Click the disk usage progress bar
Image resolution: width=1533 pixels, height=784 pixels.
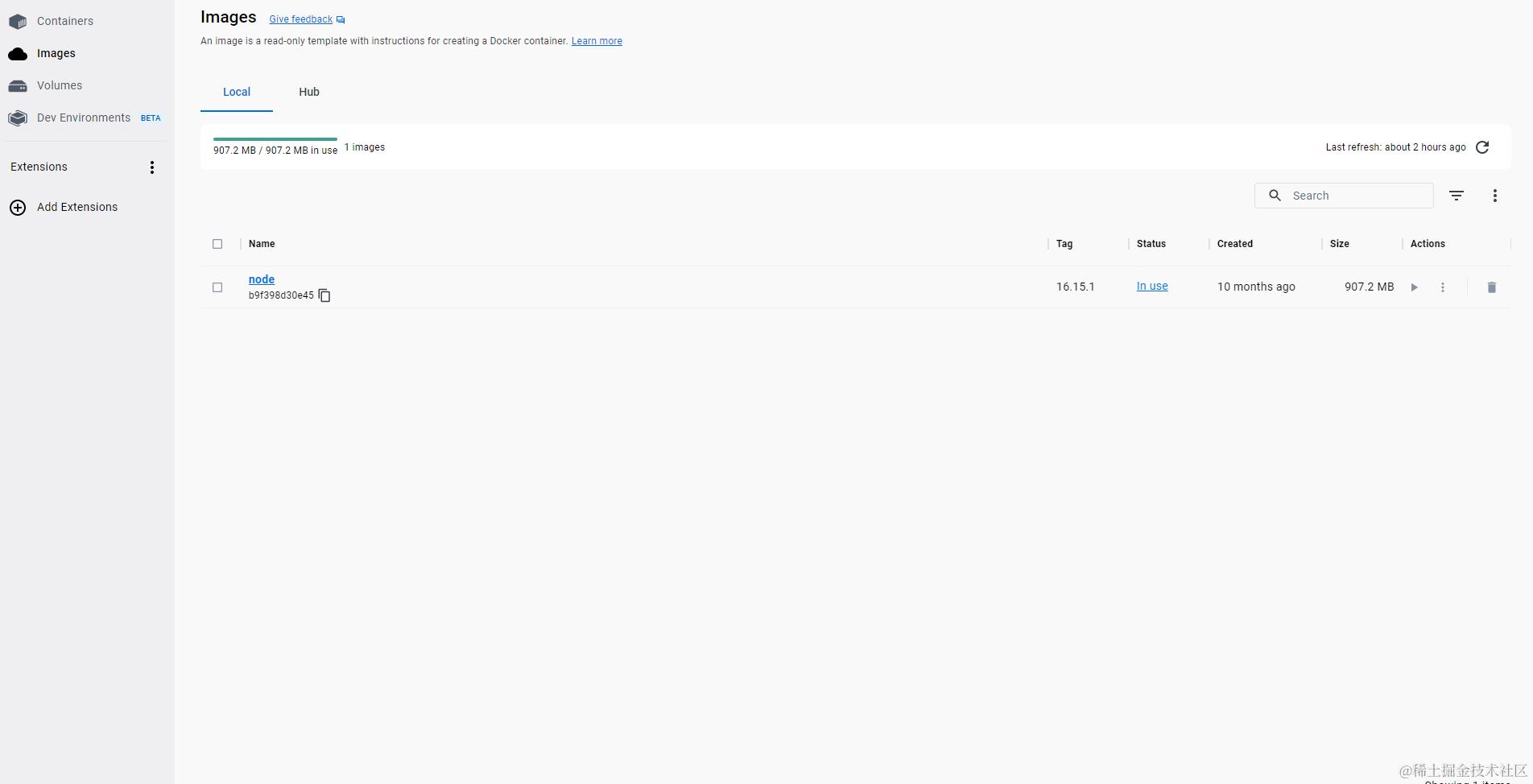275,139
